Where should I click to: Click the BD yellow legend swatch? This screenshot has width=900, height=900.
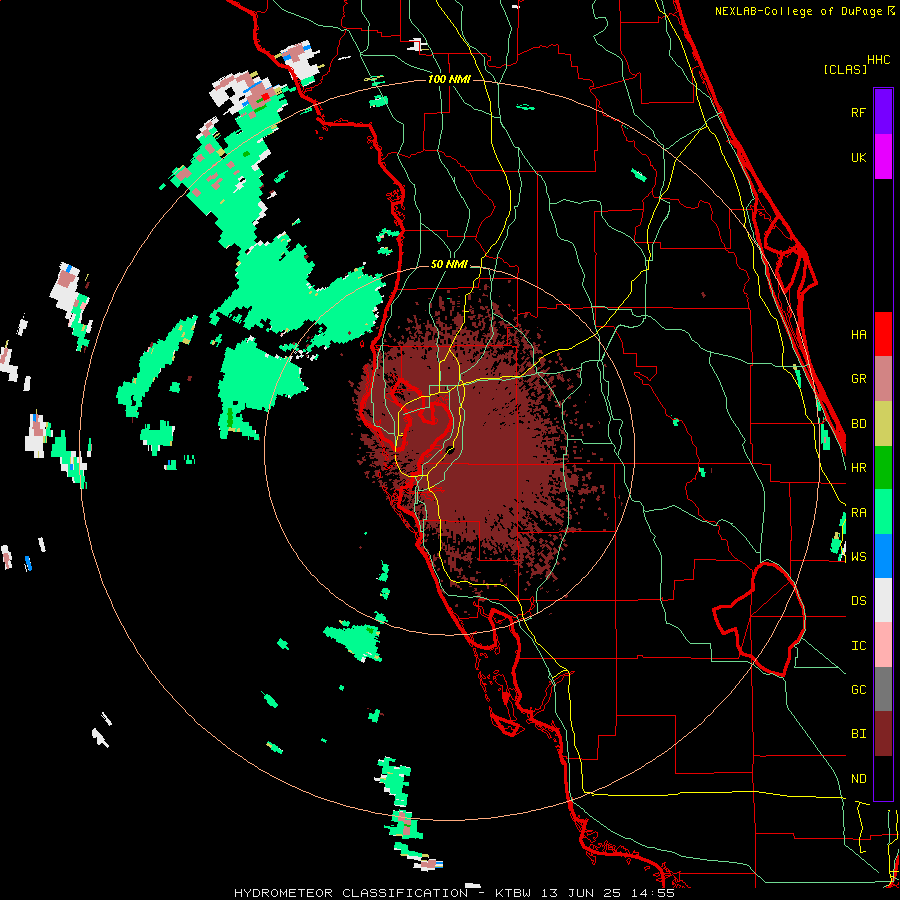point(883,423)
